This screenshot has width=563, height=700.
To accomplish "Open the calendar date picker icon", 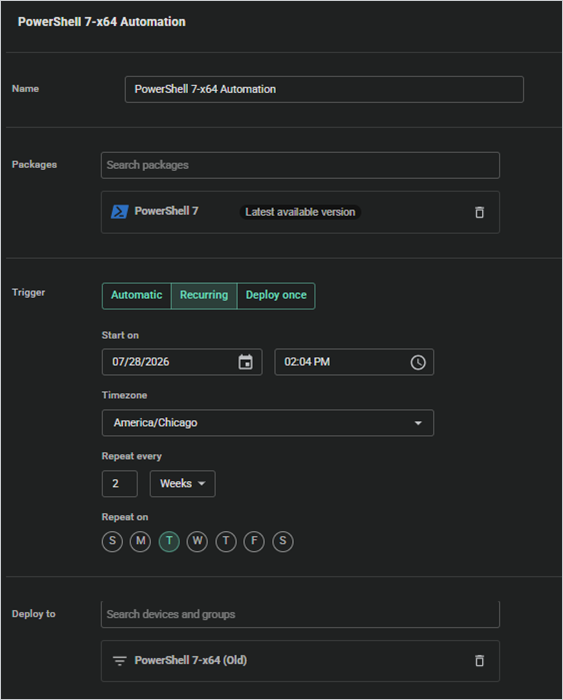I will pyautogui.click(x=246, y=362).
